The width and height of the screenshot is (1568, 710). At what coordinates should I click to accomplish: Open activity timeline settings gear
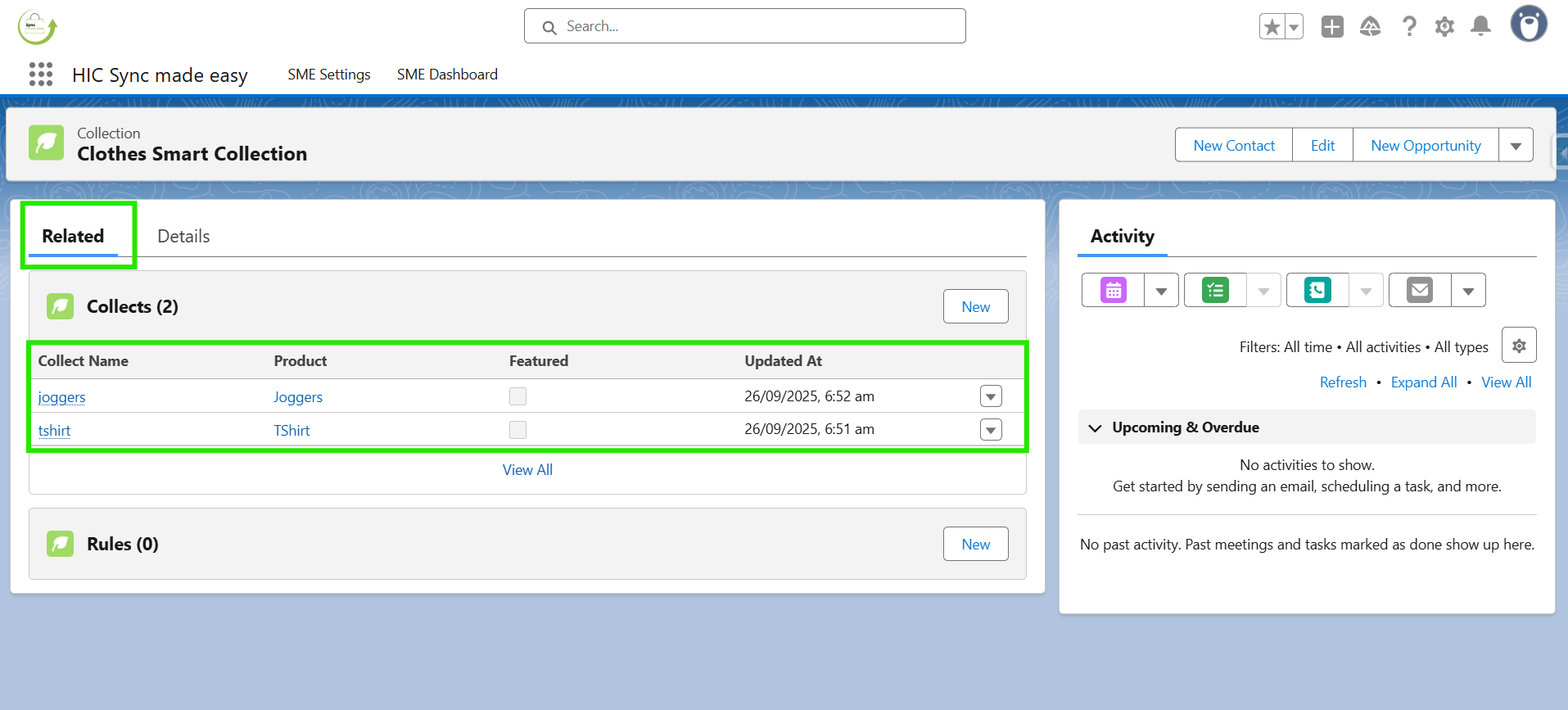click(1519, 346)
